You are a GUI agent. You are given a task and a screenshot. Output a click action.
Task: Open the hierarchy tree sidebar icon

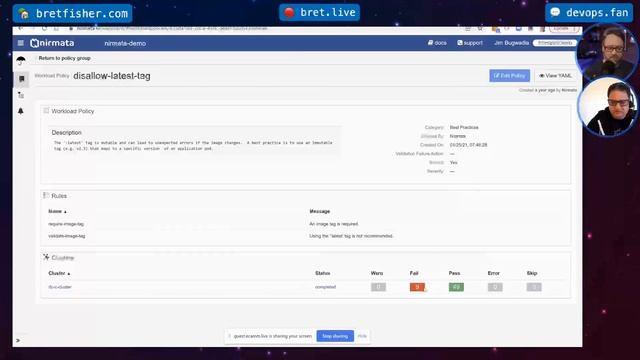(x=21, y=95)
